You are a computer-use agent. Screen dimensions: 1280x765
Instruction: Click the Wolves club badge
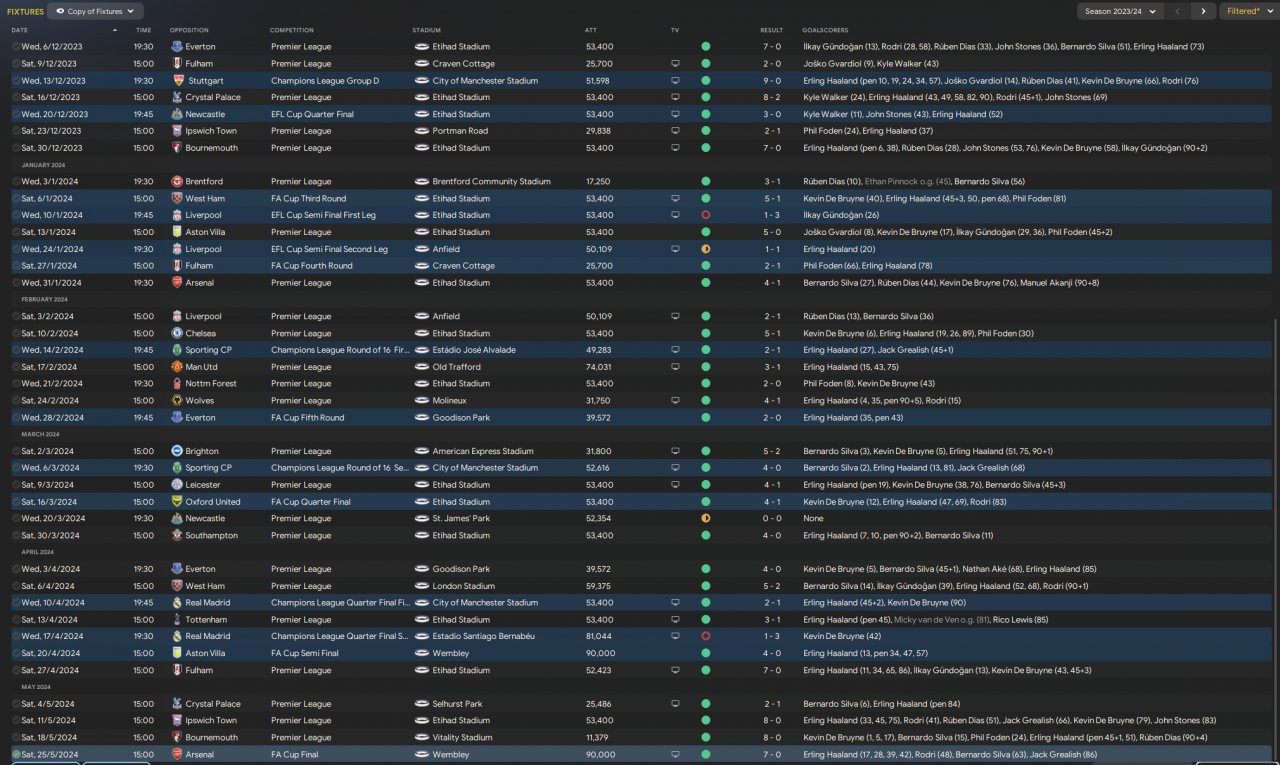click(177, 401)
